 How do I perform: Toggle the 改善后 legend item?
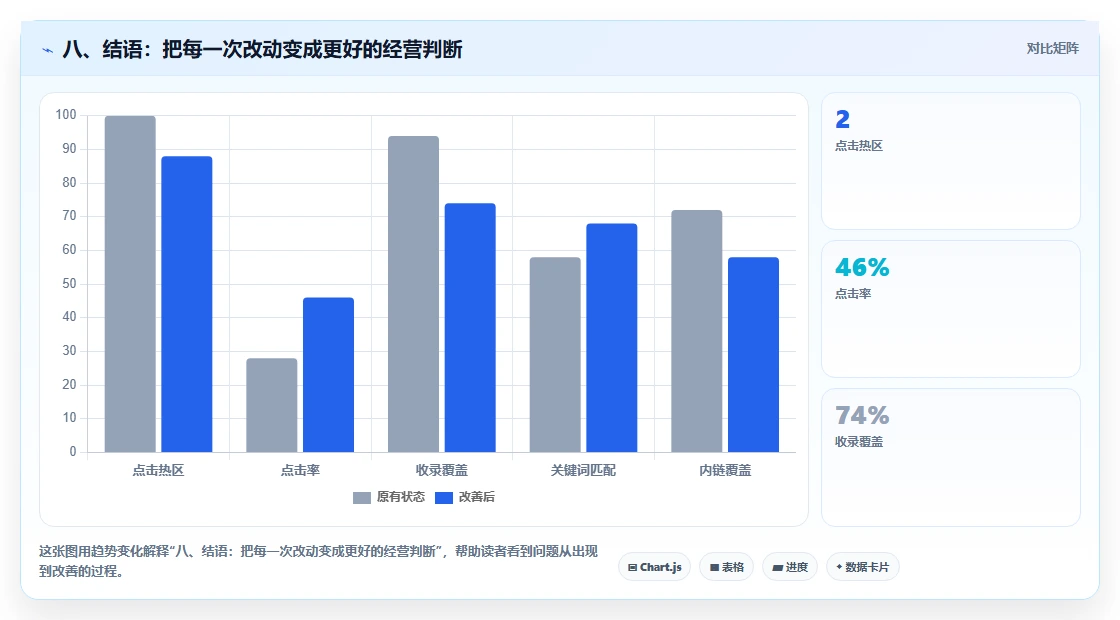pos(465,497)
